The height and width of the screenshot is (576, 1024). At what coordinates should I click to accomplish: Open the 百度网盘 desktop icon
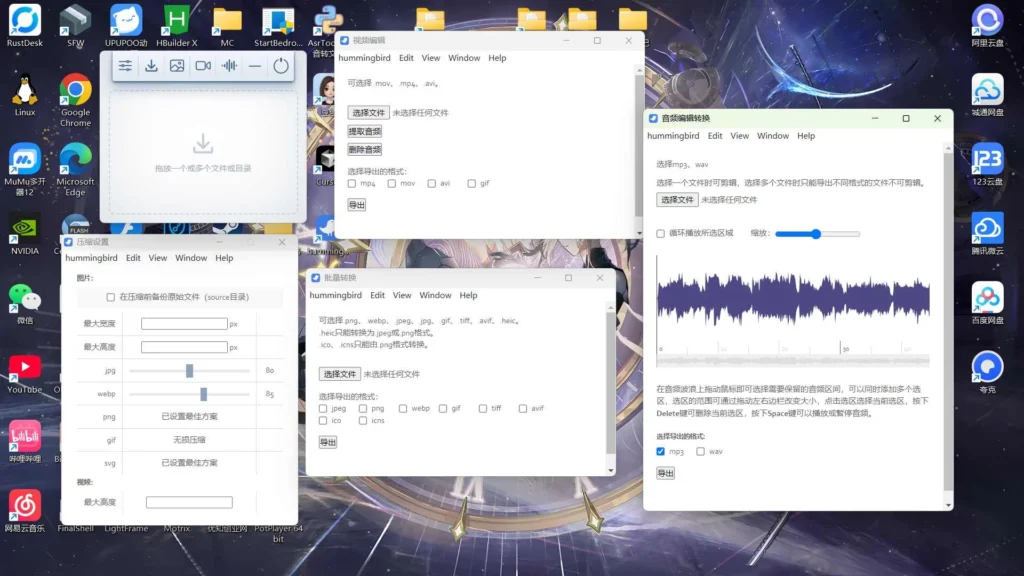[x=987, y=304]
